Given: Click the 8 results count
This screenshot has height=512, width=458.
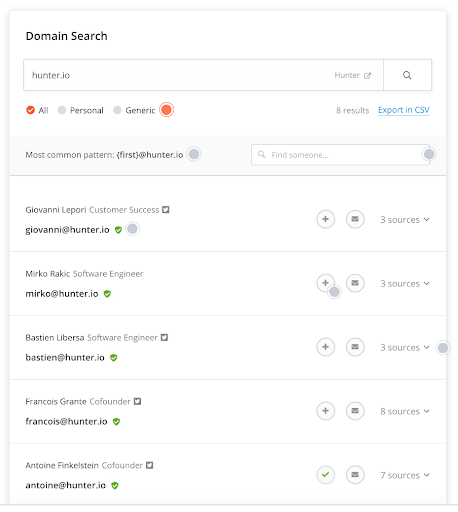Looking at the screenshot, I should tap(352, 110).
